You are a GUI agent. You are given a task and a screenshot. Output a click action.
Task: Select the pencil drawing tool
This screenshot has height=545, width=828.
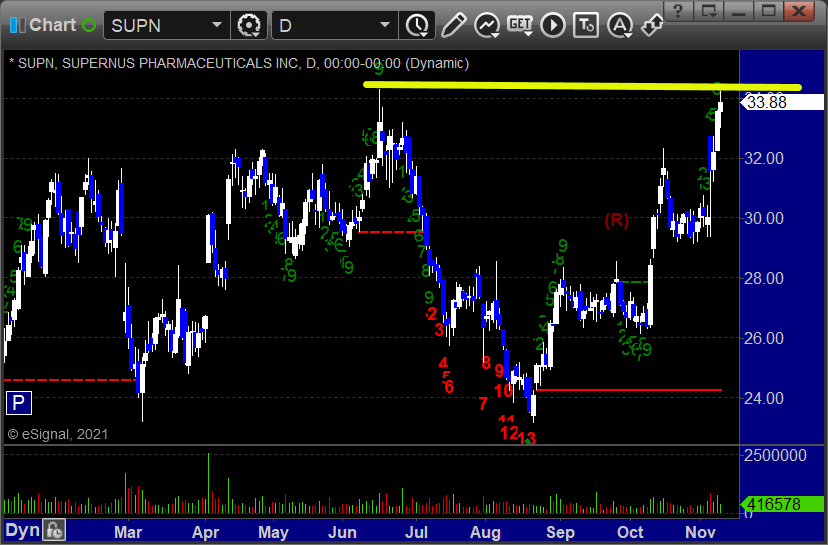pos(454,25)
